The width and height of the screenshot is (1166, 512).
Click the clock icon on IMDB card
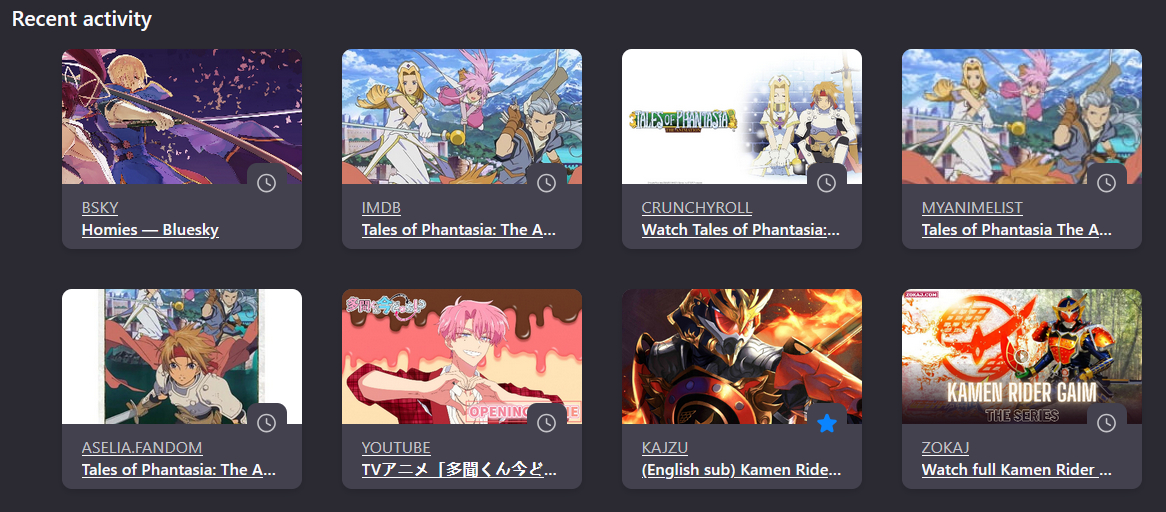[x=547, y=183]
